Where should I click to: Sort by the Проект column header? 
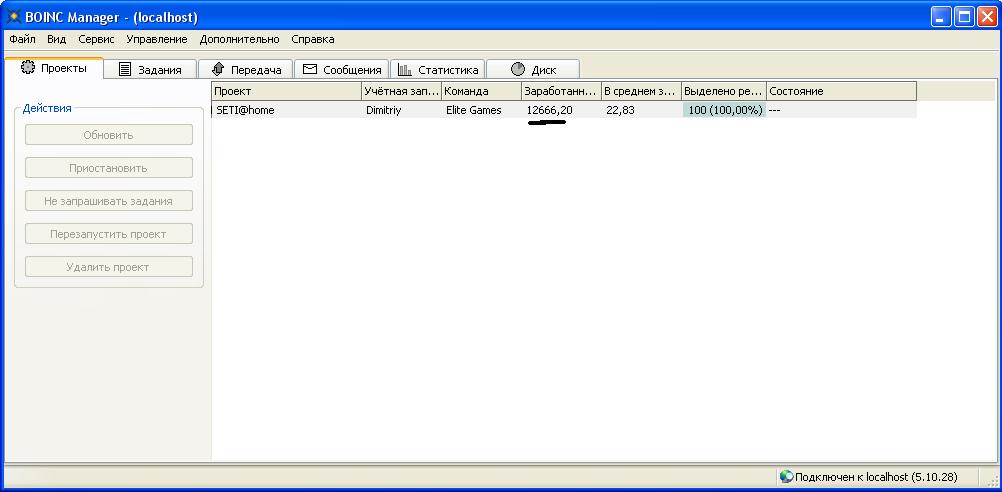point(287,91)
